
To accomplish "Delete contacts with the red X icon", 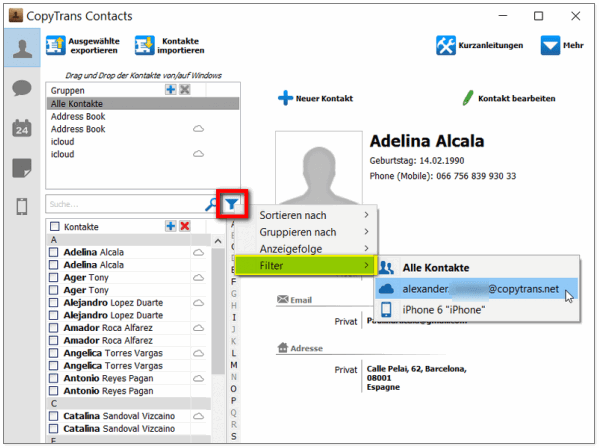I will click(x=185, y=226).
